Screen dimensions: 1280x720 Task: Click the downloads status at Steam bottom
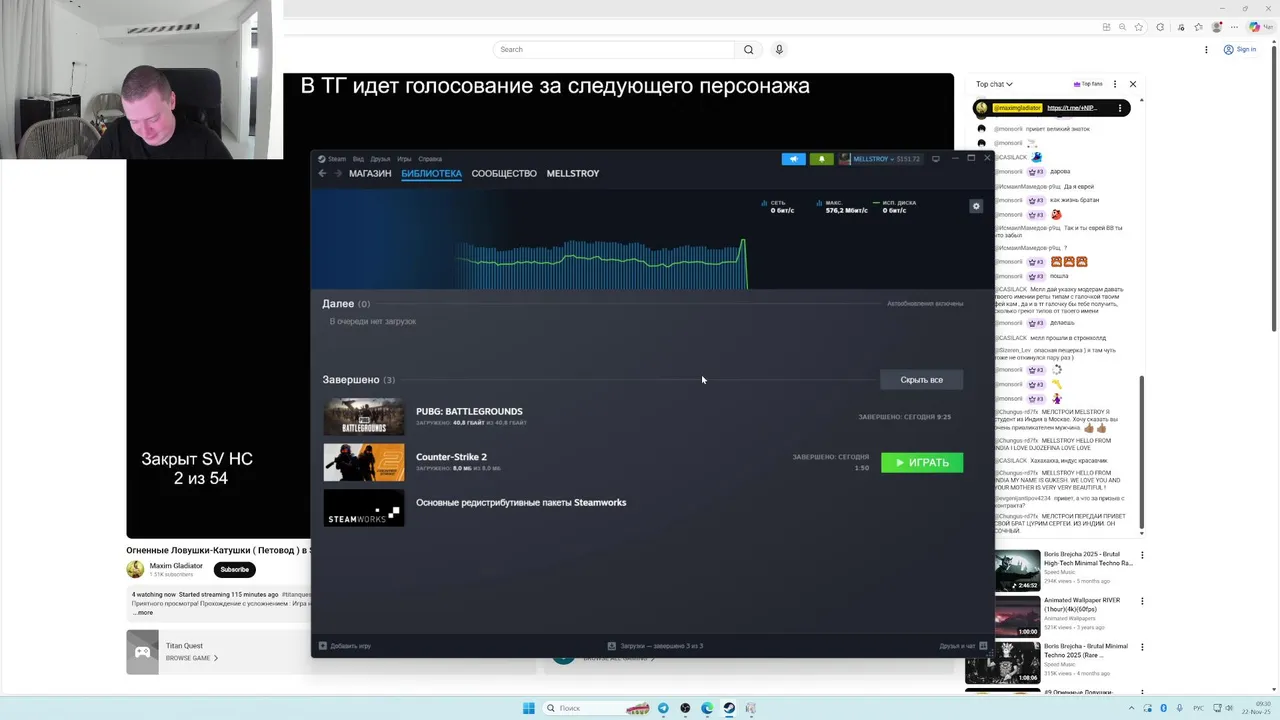click(655, 646)
